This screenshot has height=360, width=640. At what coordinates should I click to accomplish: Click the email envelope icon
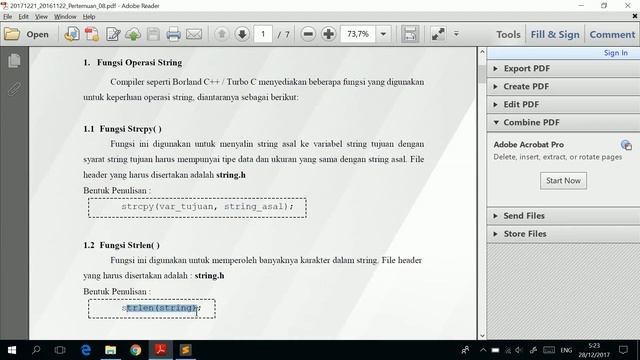[x=194, y=34]
